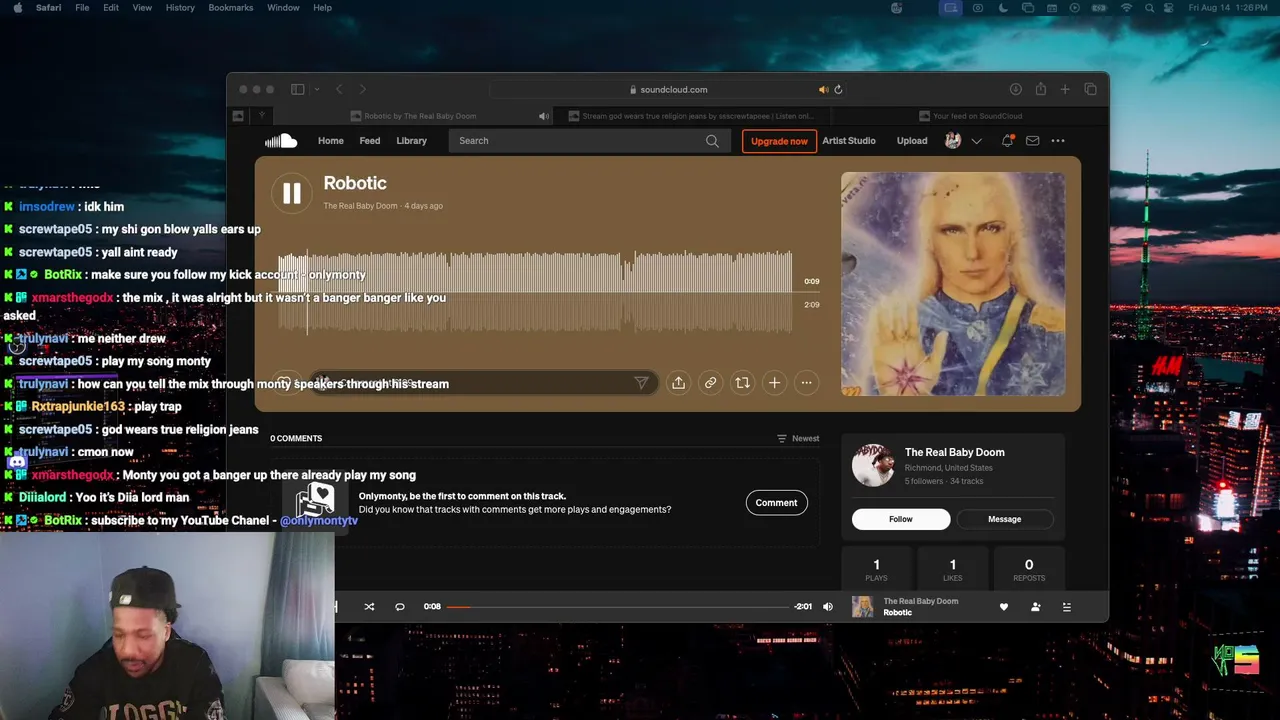Repost the Robotic track
The width and height of the screenshot is (1280, 720).
point(742,383)
